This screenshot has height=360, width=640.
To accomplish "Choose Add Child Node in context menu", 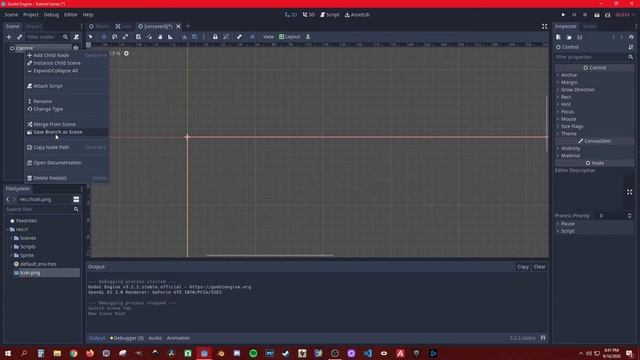I will [51, 55].
